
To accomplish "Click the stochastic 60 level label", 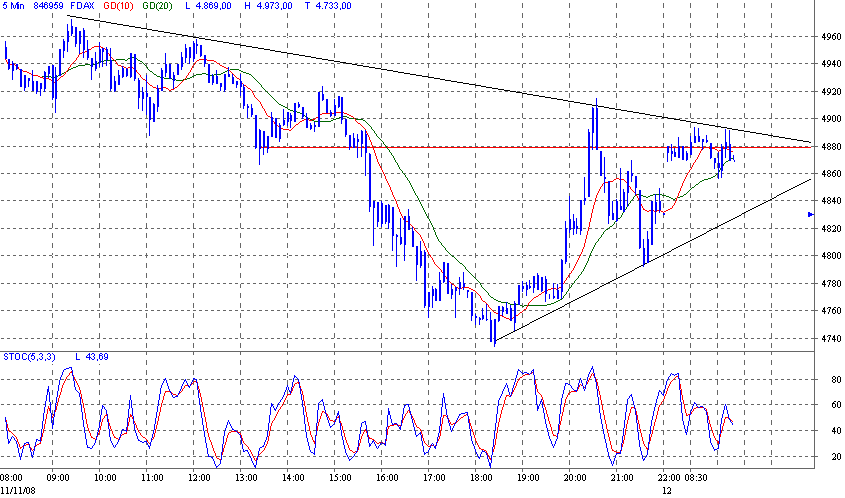I will click(836, 405).
